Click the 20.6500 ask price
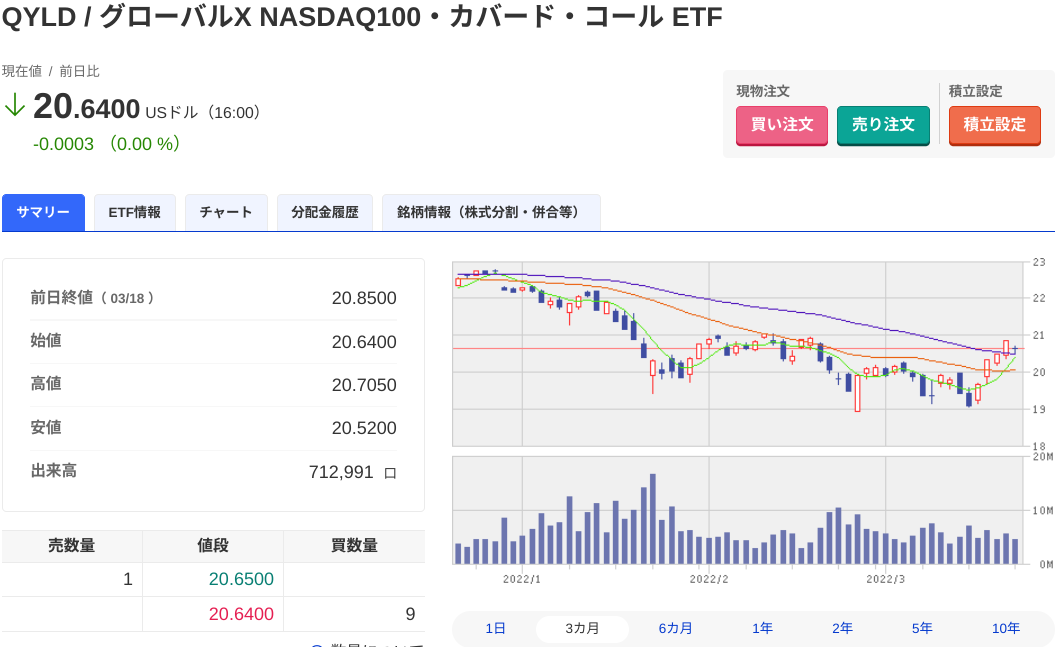Image resolution: width=1062 pixels, height=647 pixels. [241, 579]
